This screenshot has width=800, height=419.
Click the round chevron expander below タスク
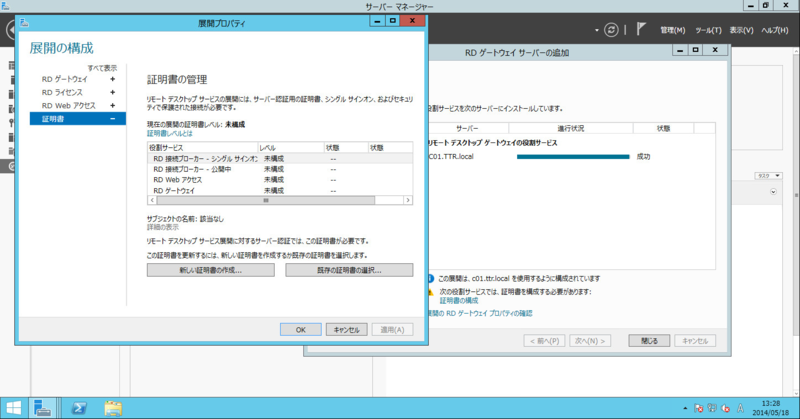point(773,192)
